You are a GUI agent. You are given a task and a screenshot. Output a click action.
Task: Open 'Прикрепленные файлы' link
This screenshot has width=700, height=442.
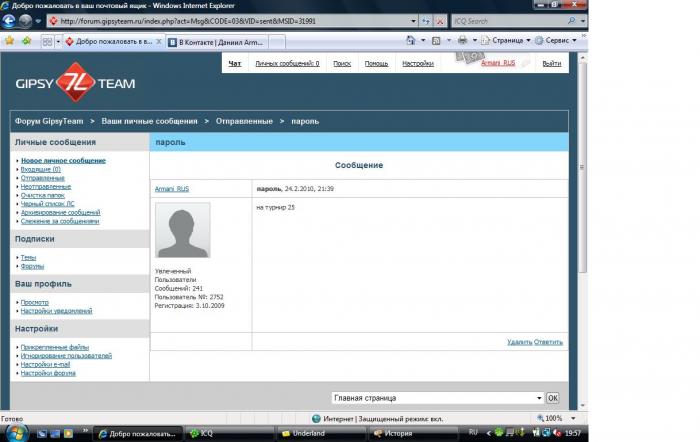tap(55, 347)
